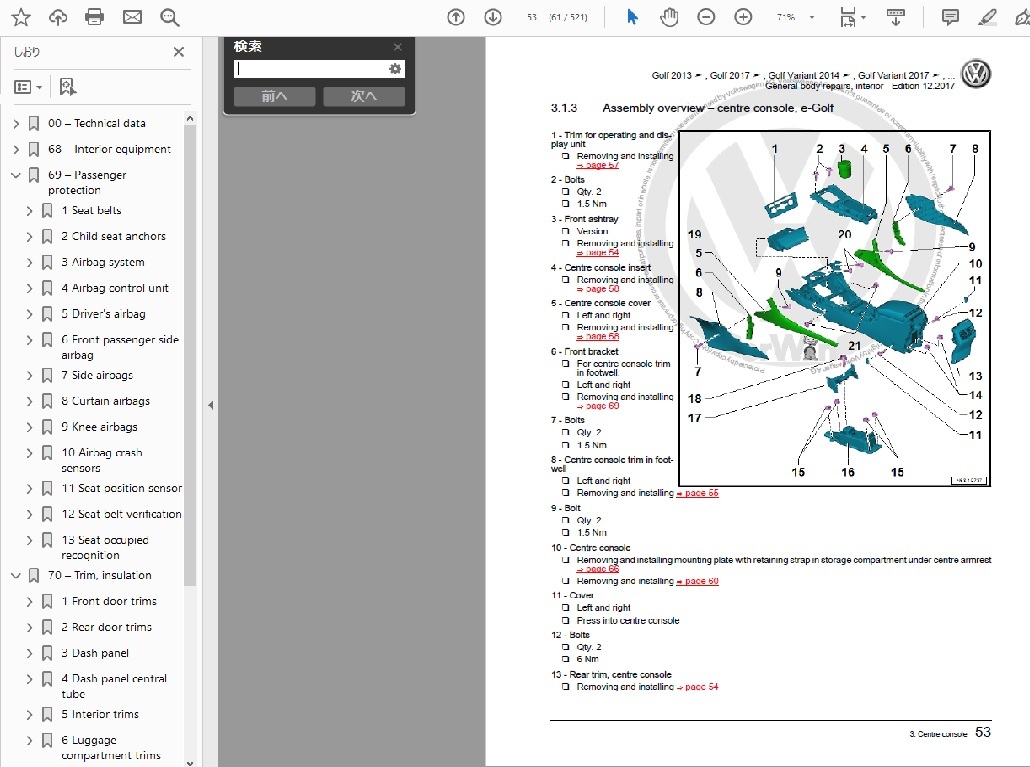Click the search magnifier icon in toolbar
Image resolution: width=1030 pixels, height=767 pixels.
coord(169,17)
